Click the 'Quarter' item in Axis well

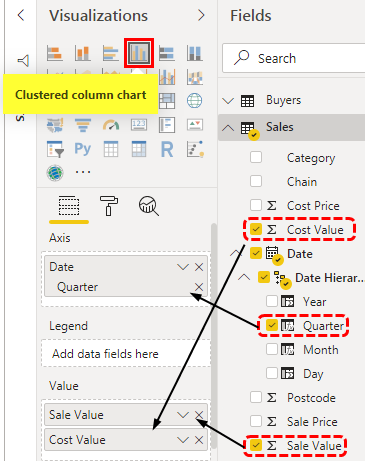click(77, 287)
